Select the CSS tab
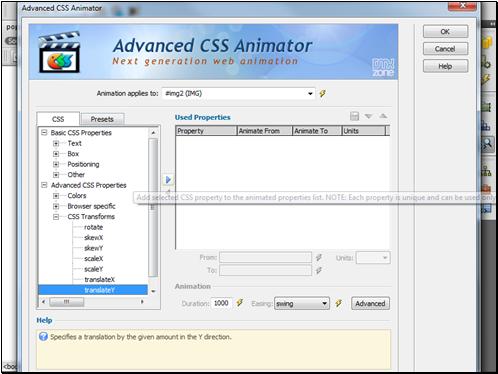 point(58,119)
